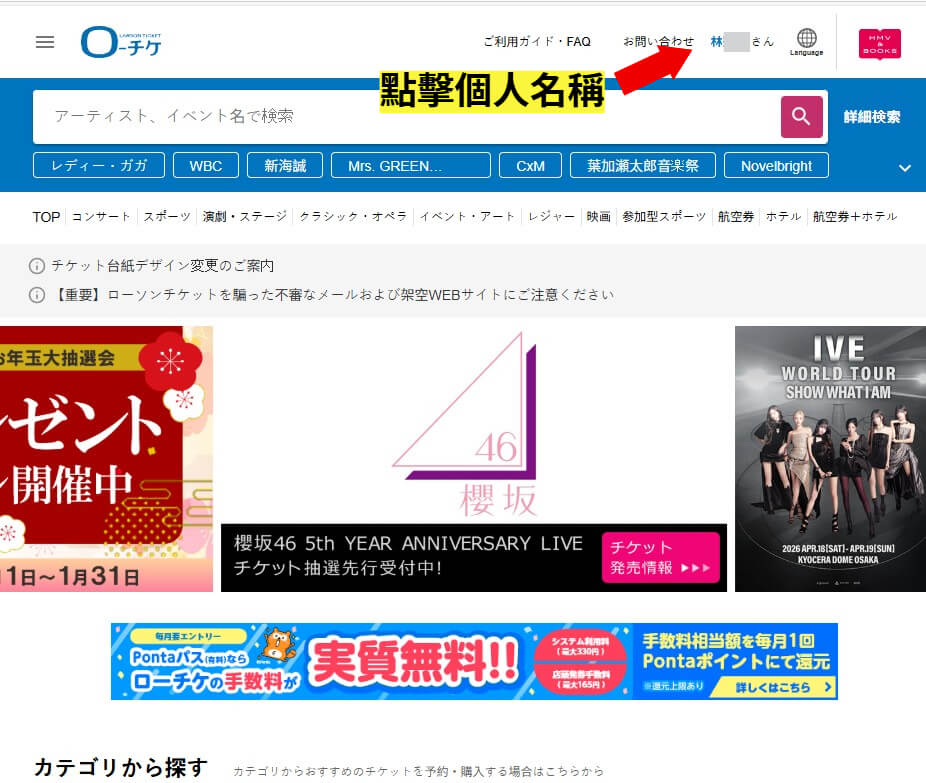Open the Language globe selector
The width and height of the screenshot is (926, 783).
806,40
